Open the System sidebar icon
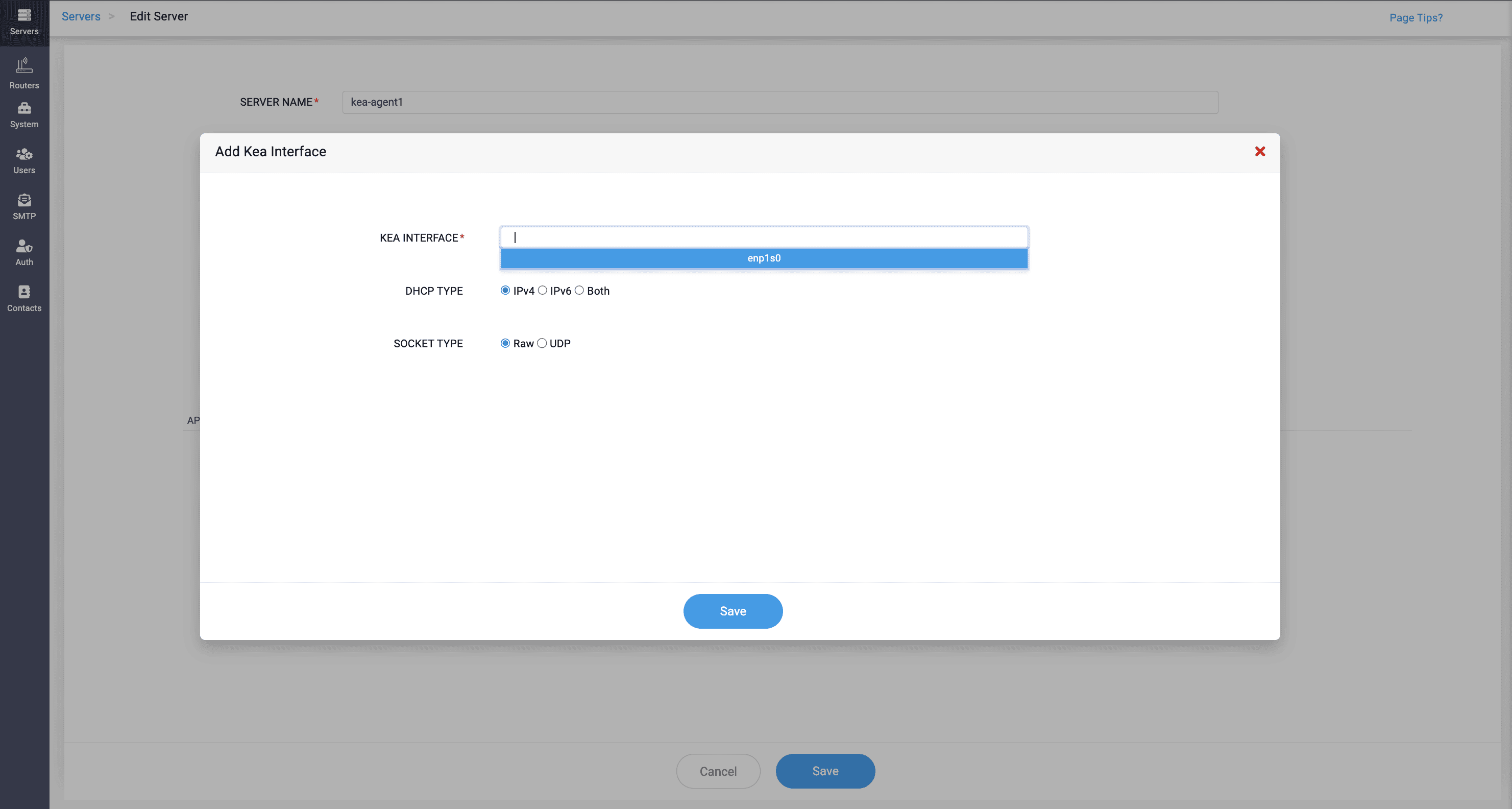The image size is (1512, 809). tap(24, 115)
